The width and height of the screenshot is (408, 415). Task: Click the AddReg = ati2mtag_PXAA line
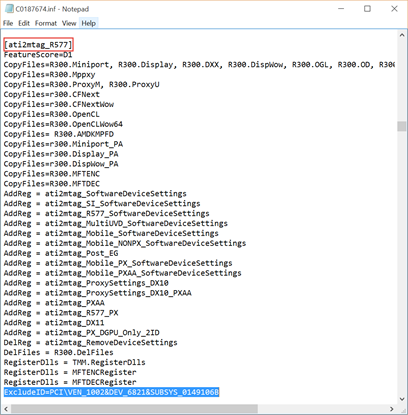click(x=54, y=303)
